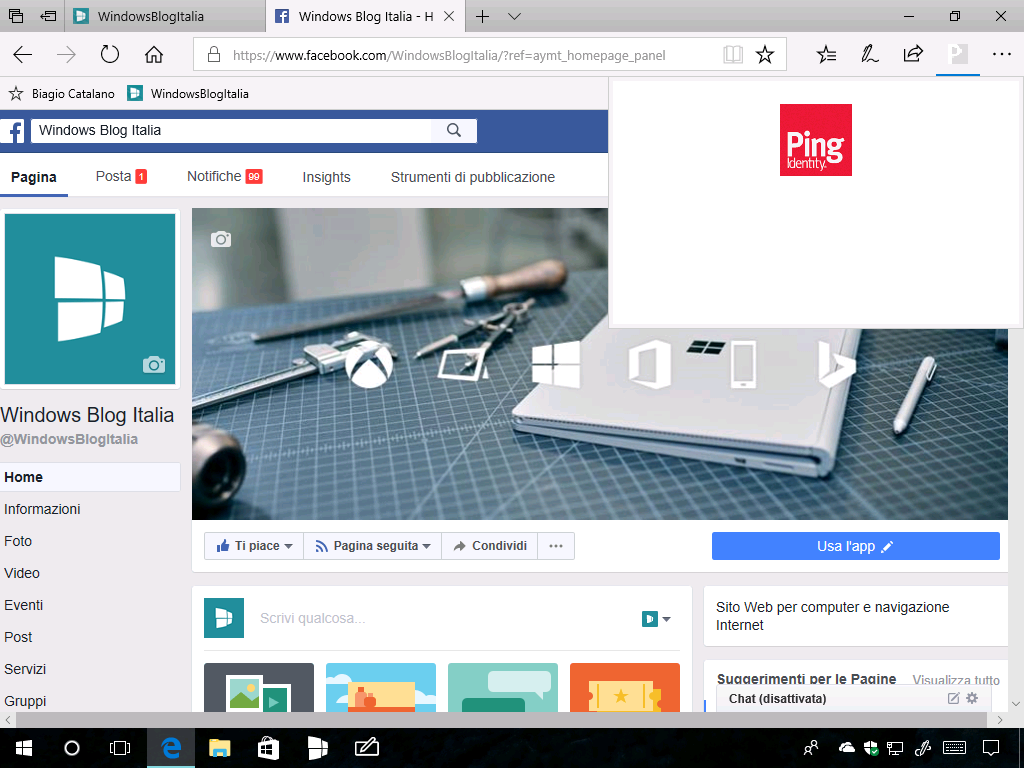The height and width of the screenshot is (768, 1024).
Task: Open the Notifiche tab
Action: (225, 176)
